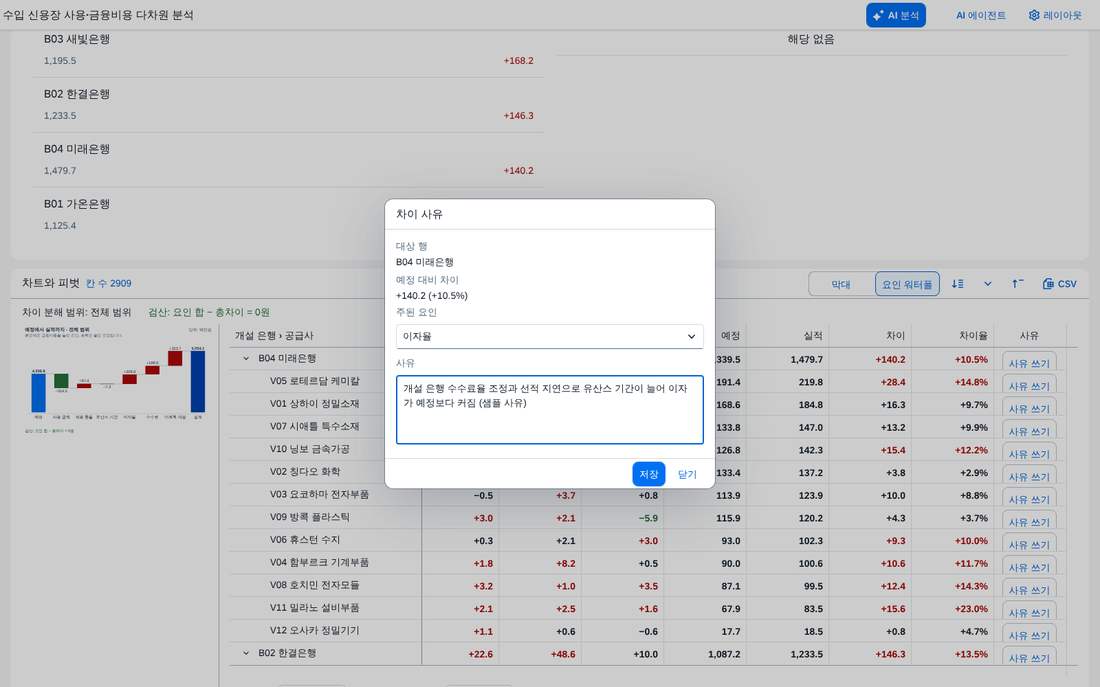Save the variance reason with 저장
The image size is (1100, 687).
648,474
